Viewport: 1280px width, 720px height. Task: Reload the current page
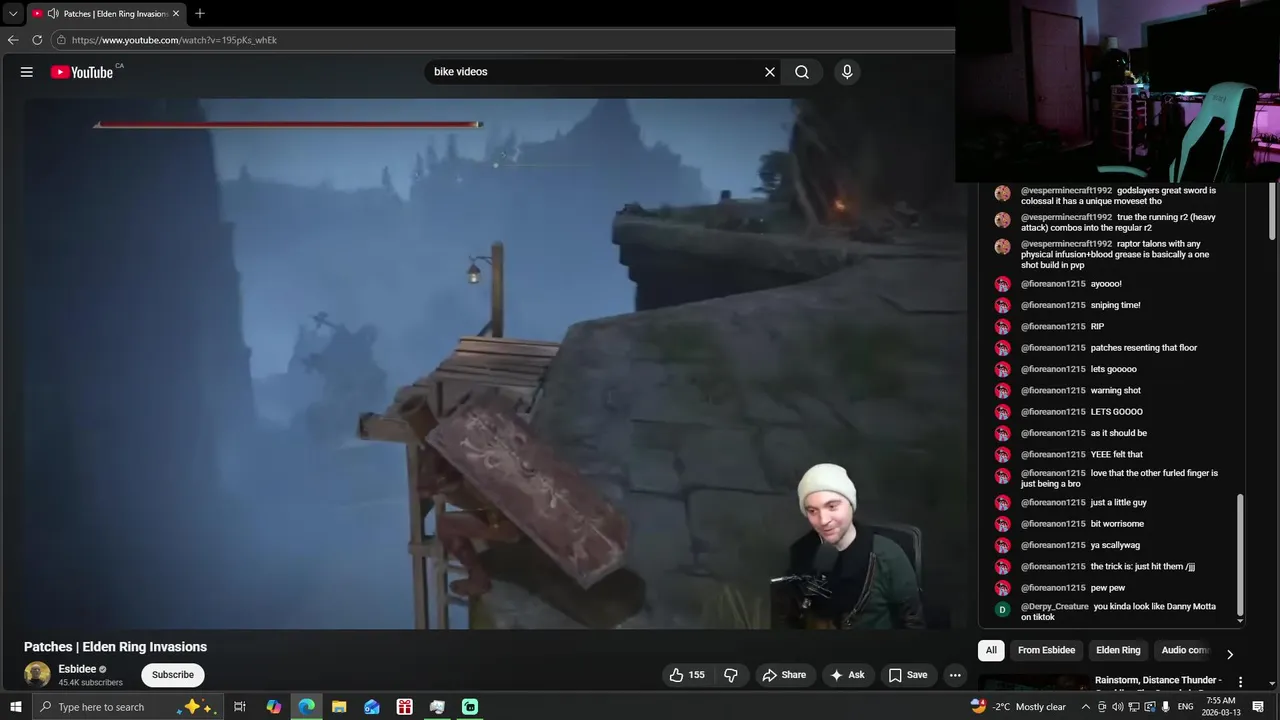point(37,40)
